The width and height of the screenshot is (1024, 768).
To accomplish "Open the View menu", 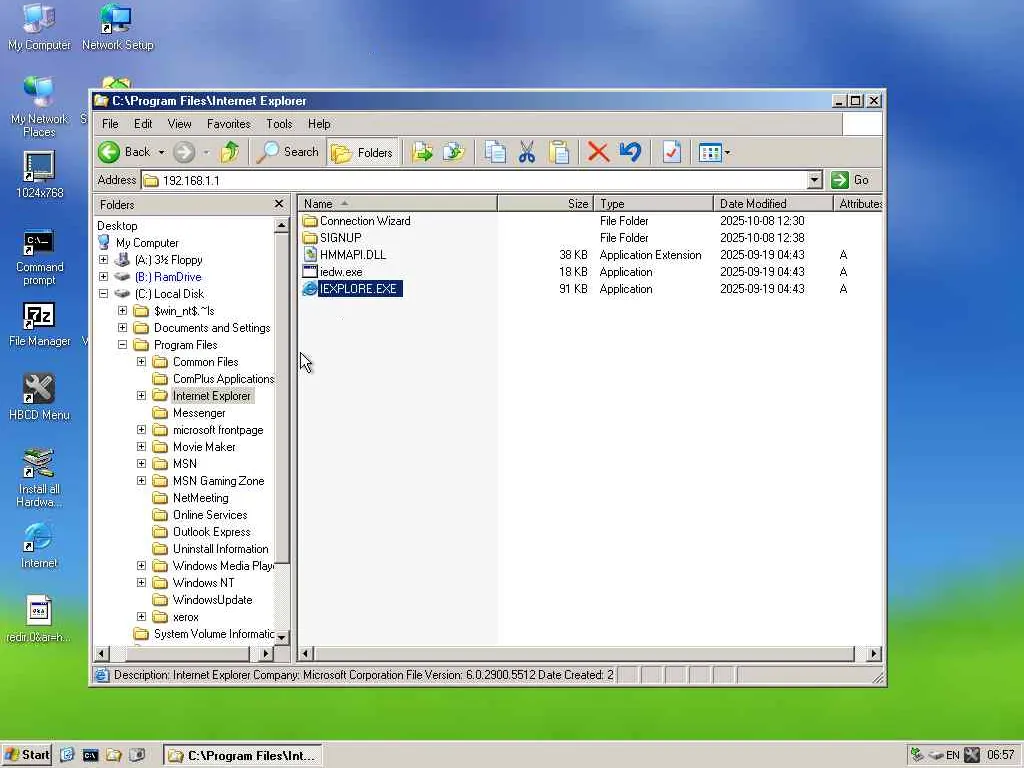I will [180, 123].
